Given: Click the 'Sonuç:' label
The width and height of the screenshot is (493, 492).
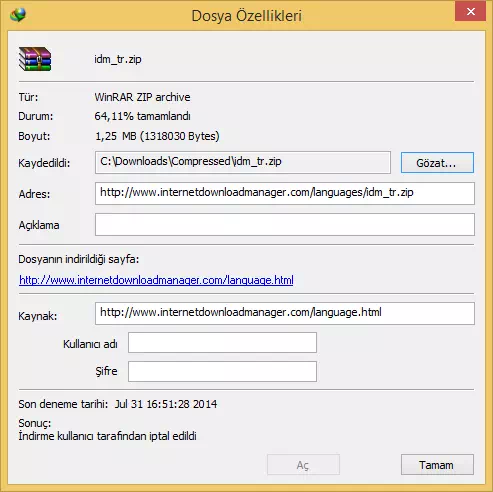Looking at the screenshot, I should coord(35,423).
